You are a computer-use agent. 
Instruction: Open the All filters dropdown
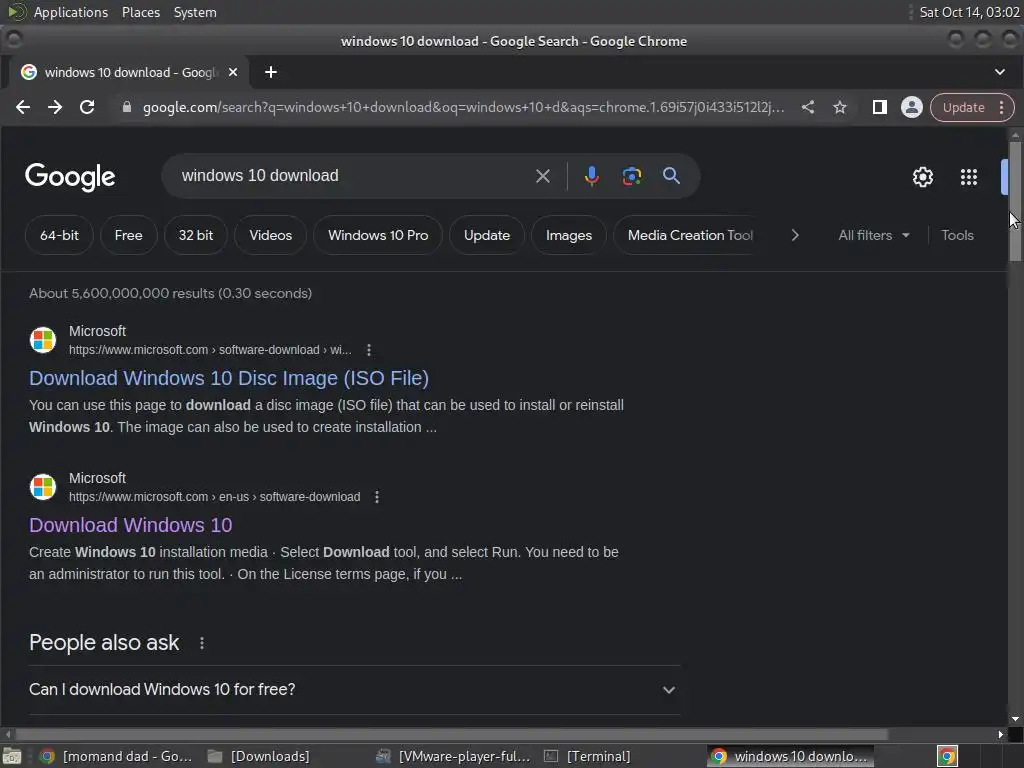click(874, 235)
